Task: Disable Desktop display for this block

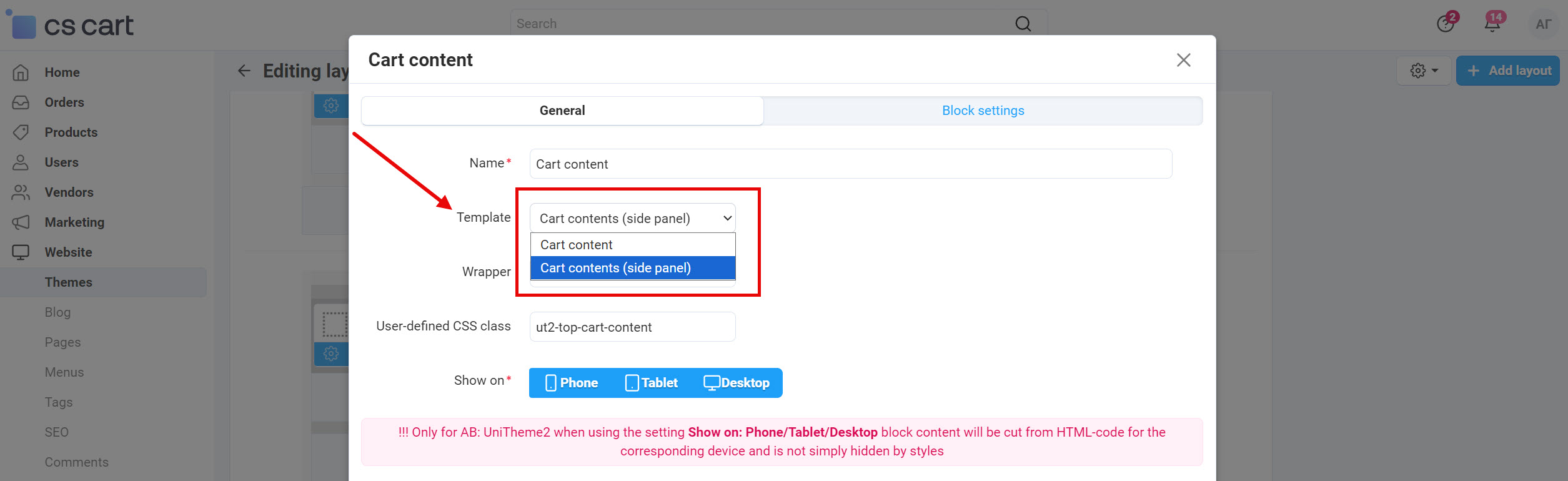Action: pyautogui.click(x=737, y=382)
